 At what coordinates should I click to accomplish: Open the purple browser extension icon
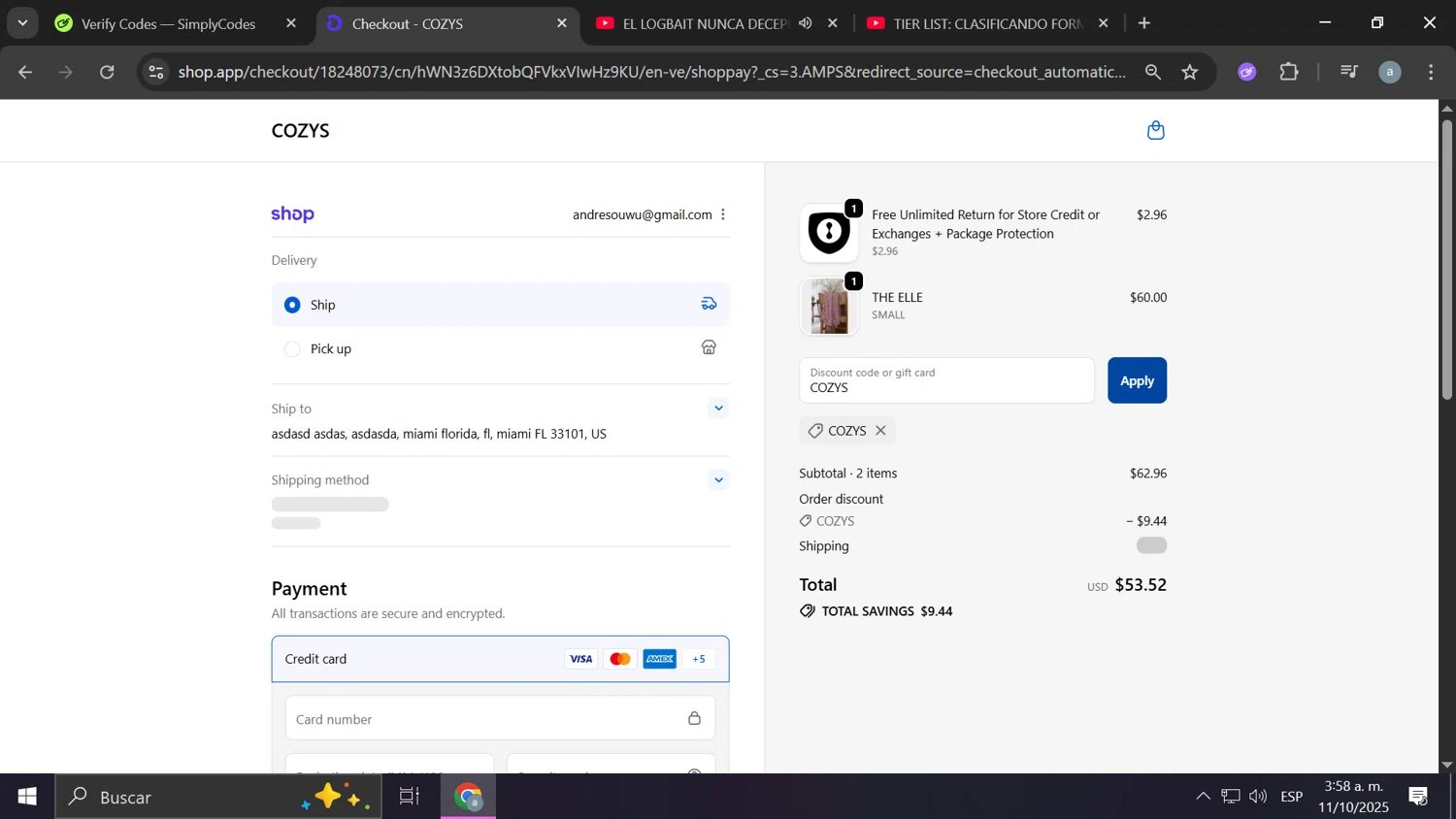[x=1247, y=72]
